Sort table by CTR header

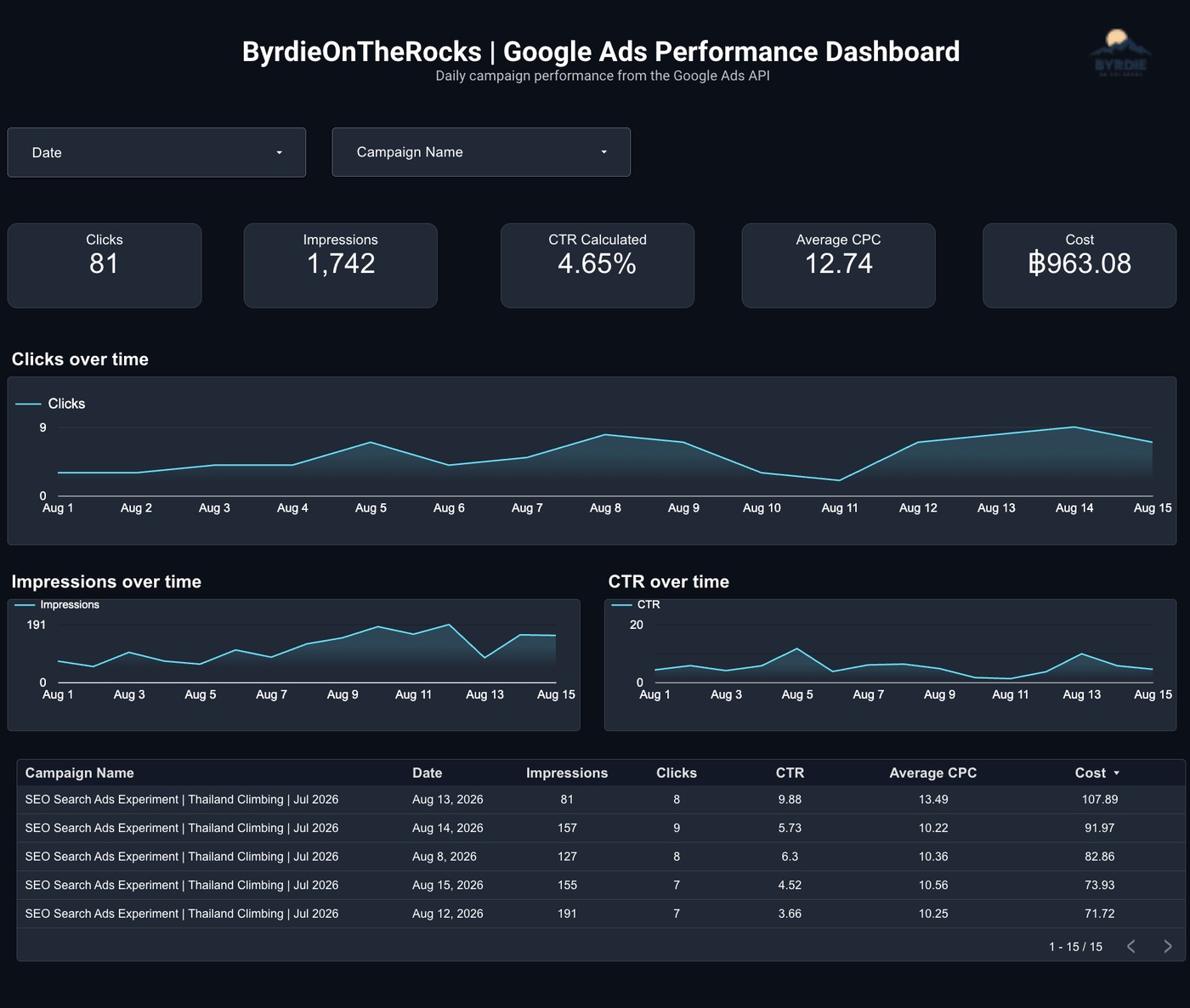click(790, 773)
